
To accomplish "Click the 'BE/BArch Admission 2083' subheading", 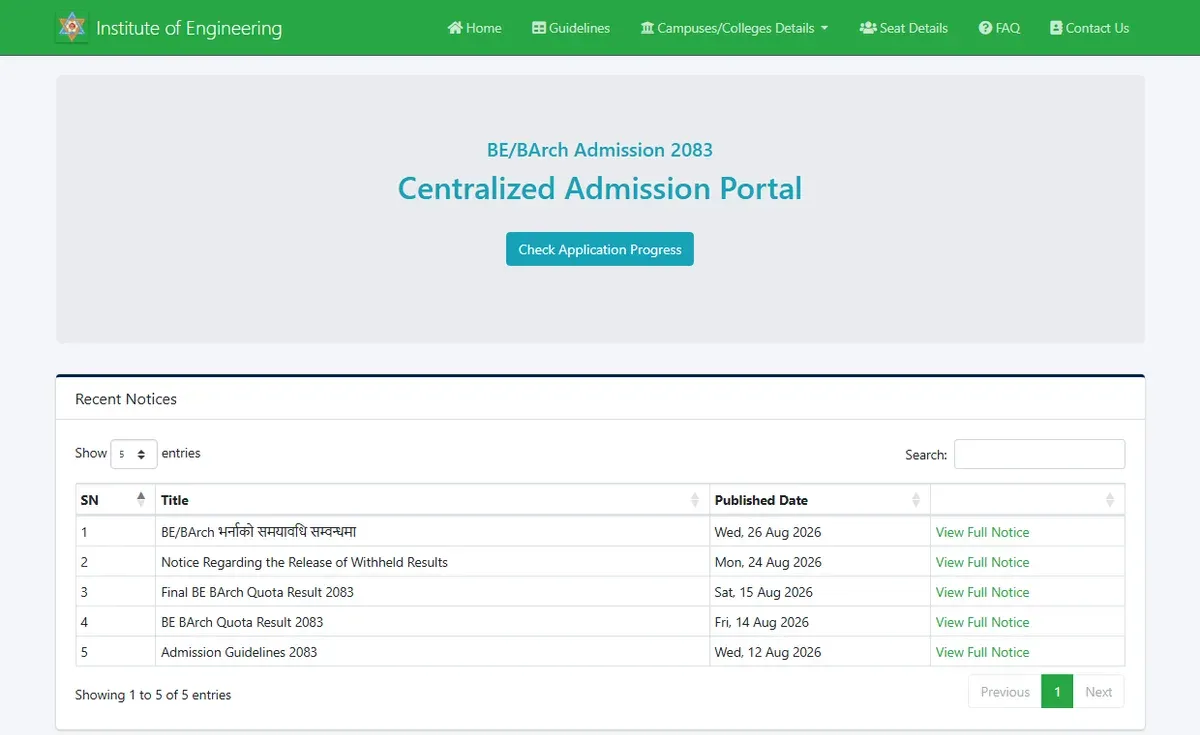I will pyautogui.click(x=600, y=150).
